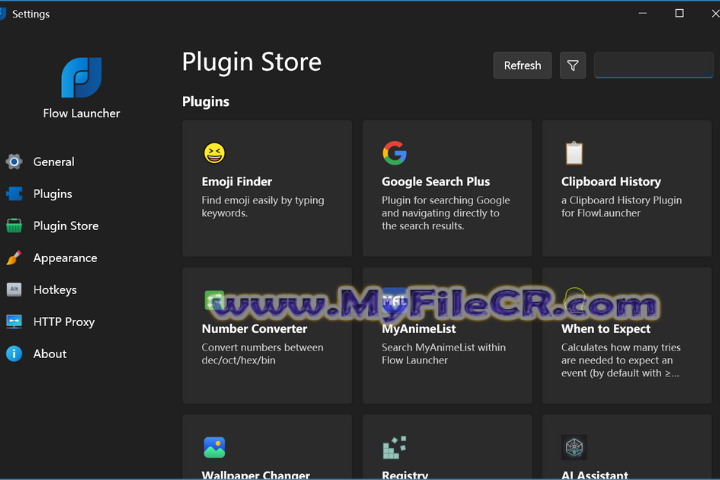Open the AI Assistant plugin title
The width and height of the screenshot is (720, 480).
coord(595,475)
